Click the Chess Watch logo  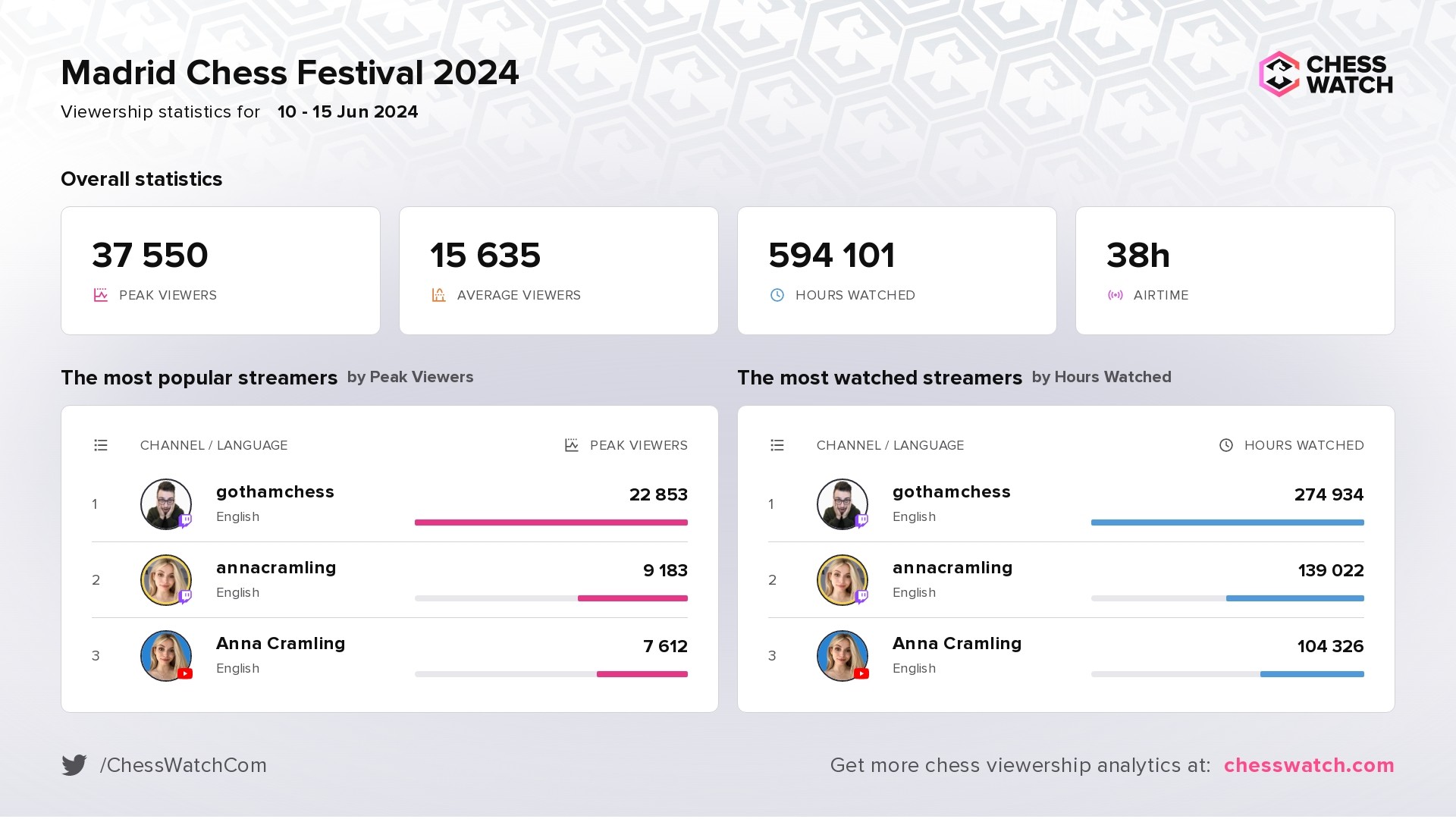(1326, 74)
